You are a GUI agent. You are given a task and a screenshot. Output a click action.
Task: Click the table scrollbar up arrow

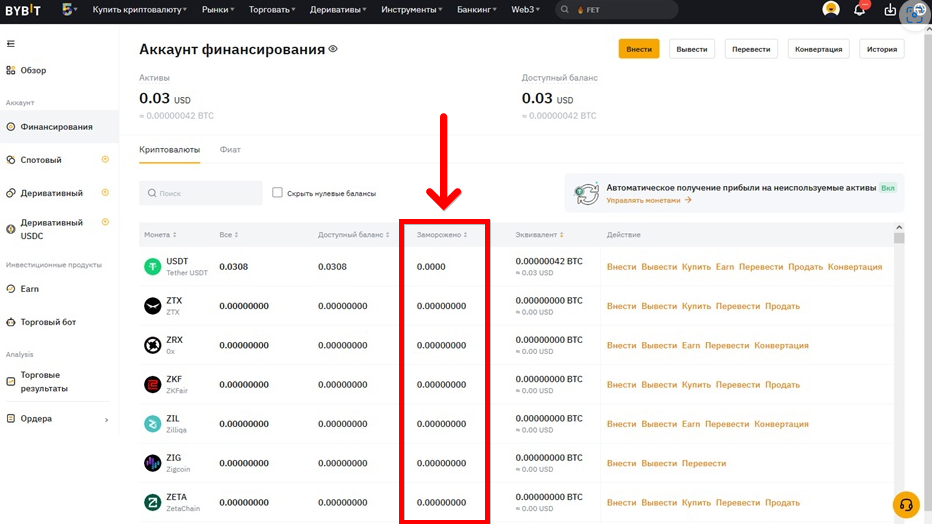899,227
